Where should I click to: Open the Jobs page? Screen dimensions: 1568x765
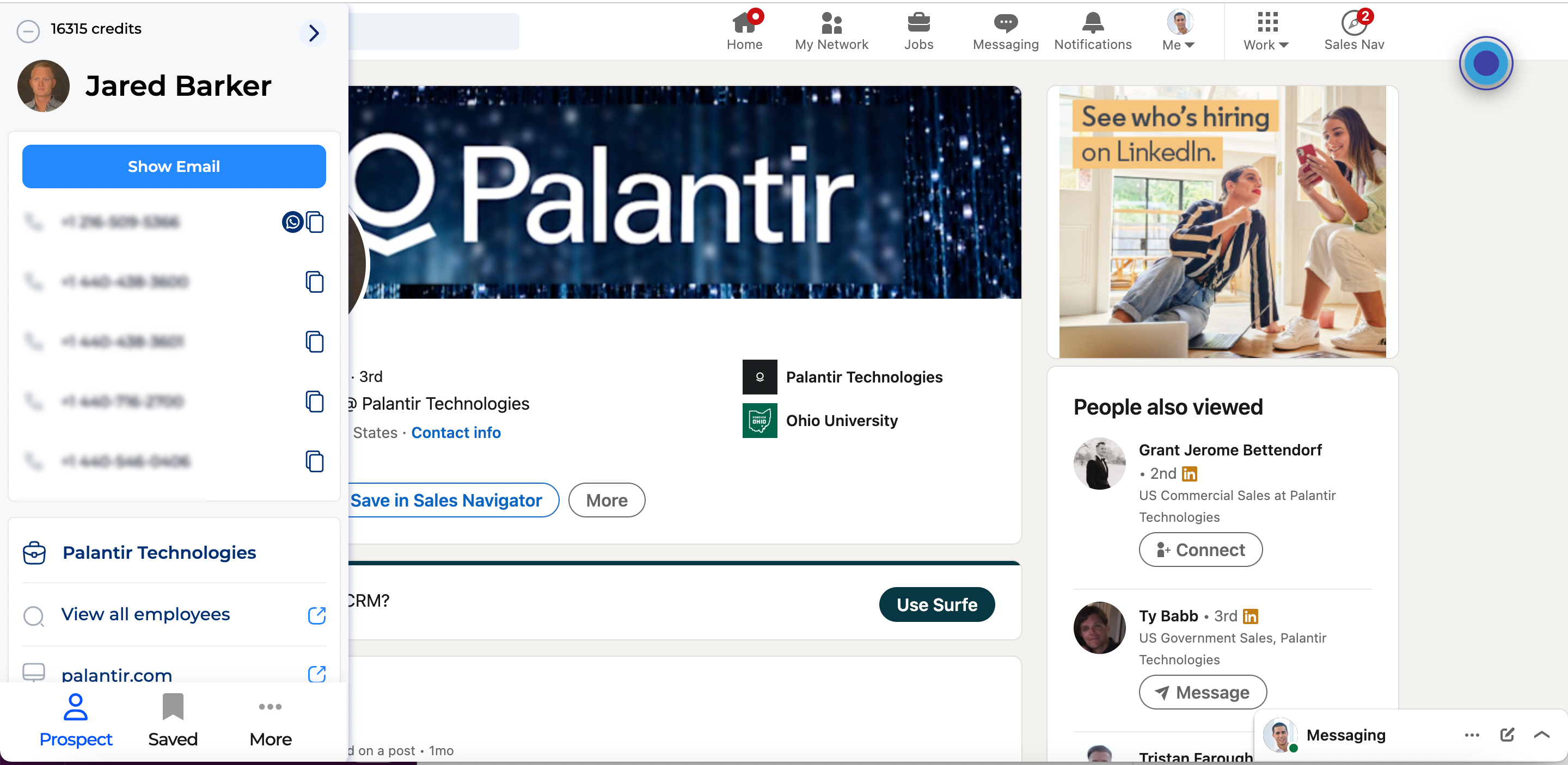[x=918, y=32]
